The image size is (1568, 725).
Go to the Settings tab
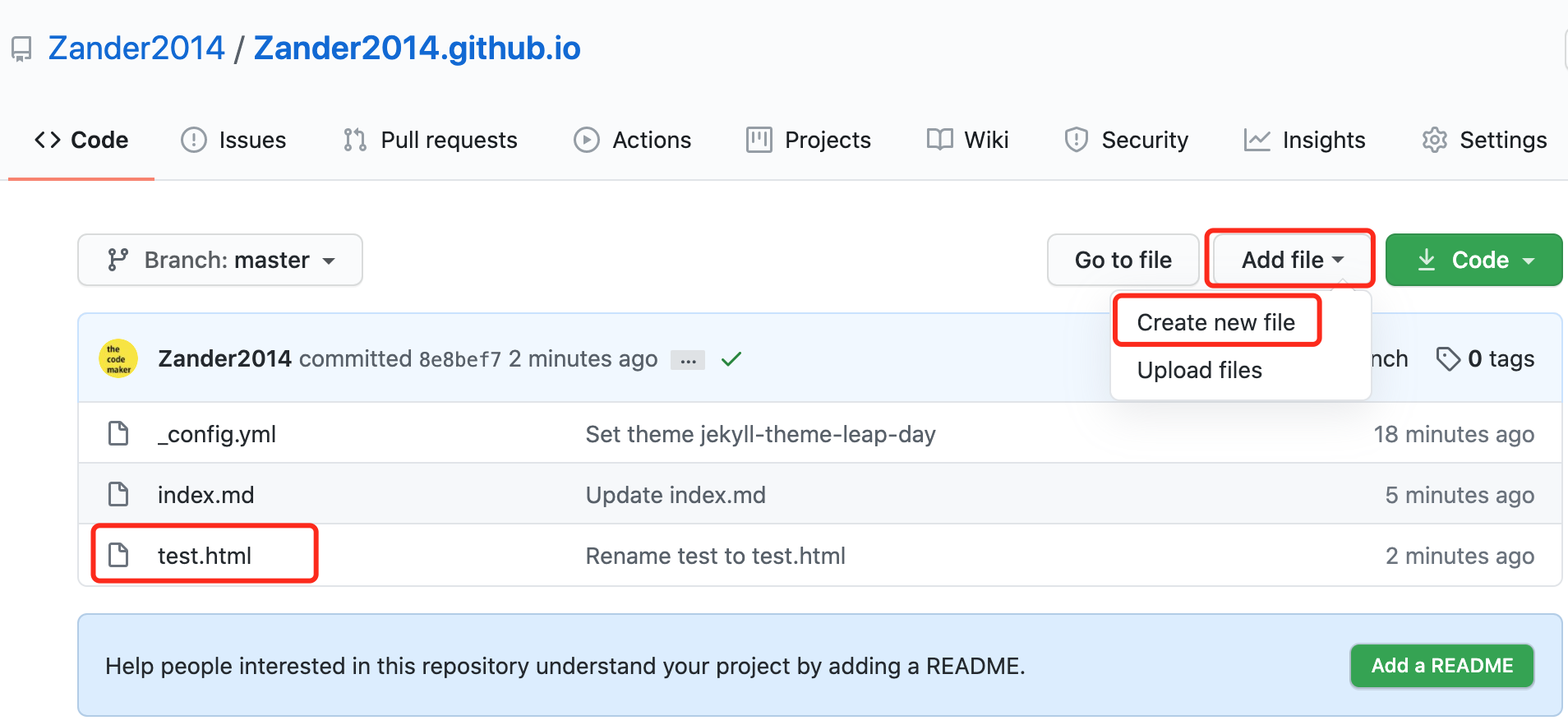click(x=1484, y=140)
